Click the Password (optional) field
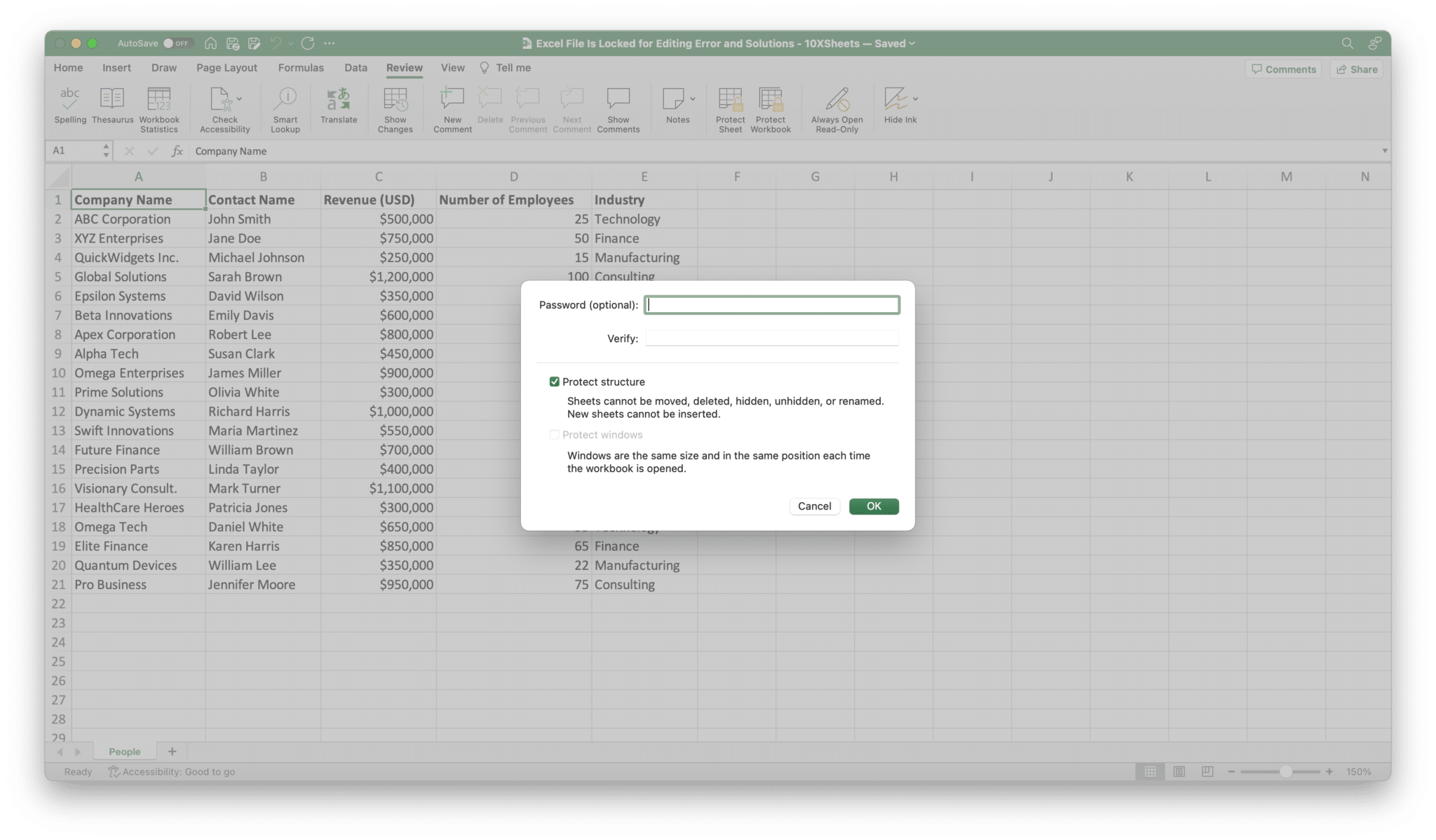The image size is (1436, 840). 772,305
